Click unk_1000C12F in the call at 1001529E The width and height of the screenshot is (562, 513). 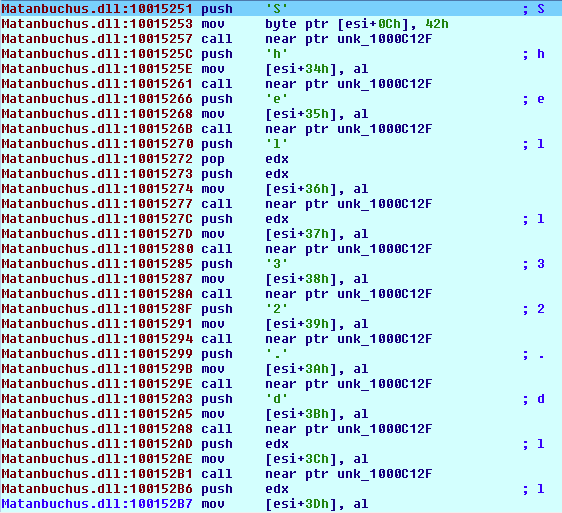pyautogui.click(x=385, y=384)
